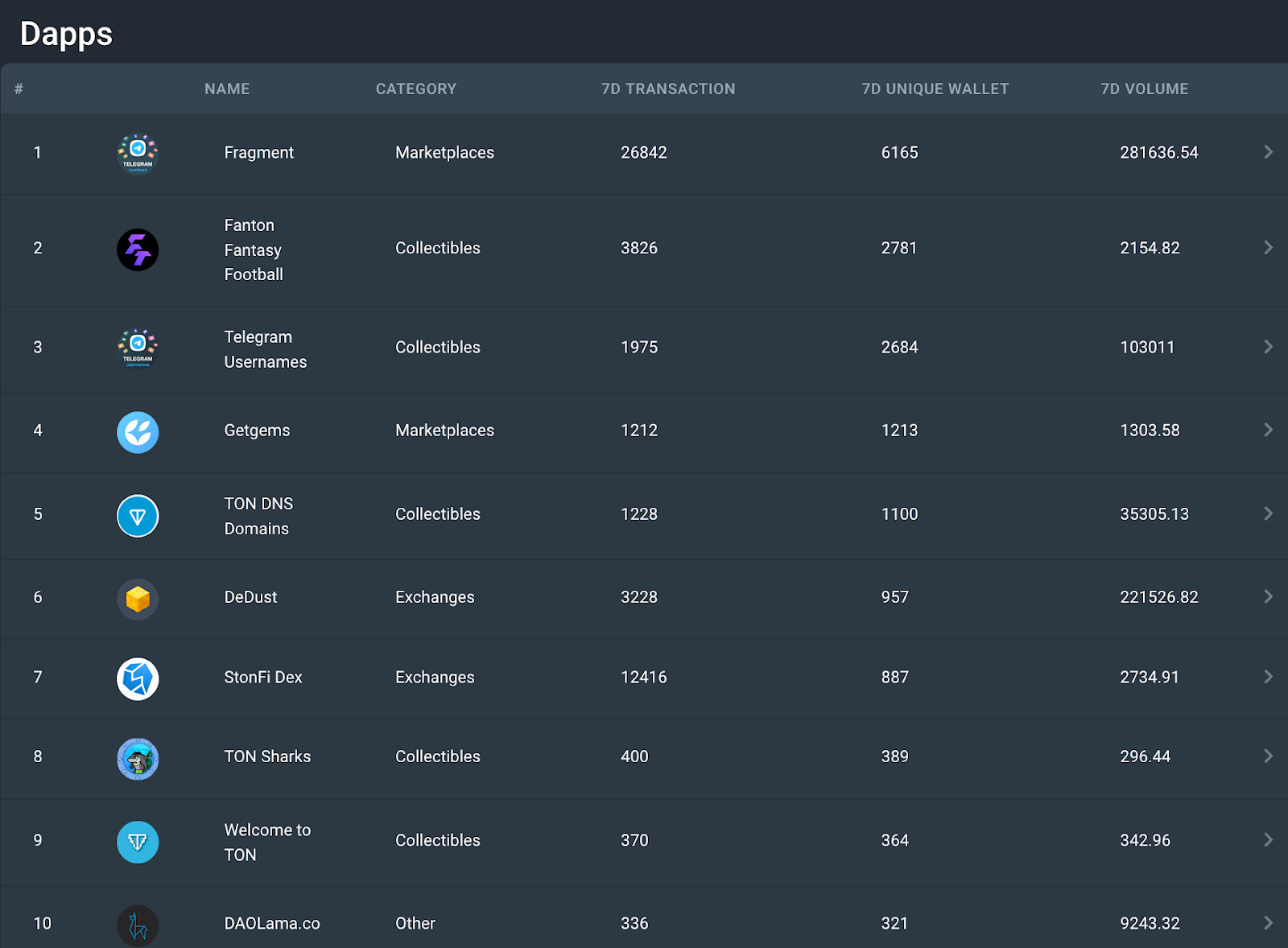The width and height of the screenshot is (1288, 948).
Task: Click unique wallet value 1213
Action: [x=899, y=430]
